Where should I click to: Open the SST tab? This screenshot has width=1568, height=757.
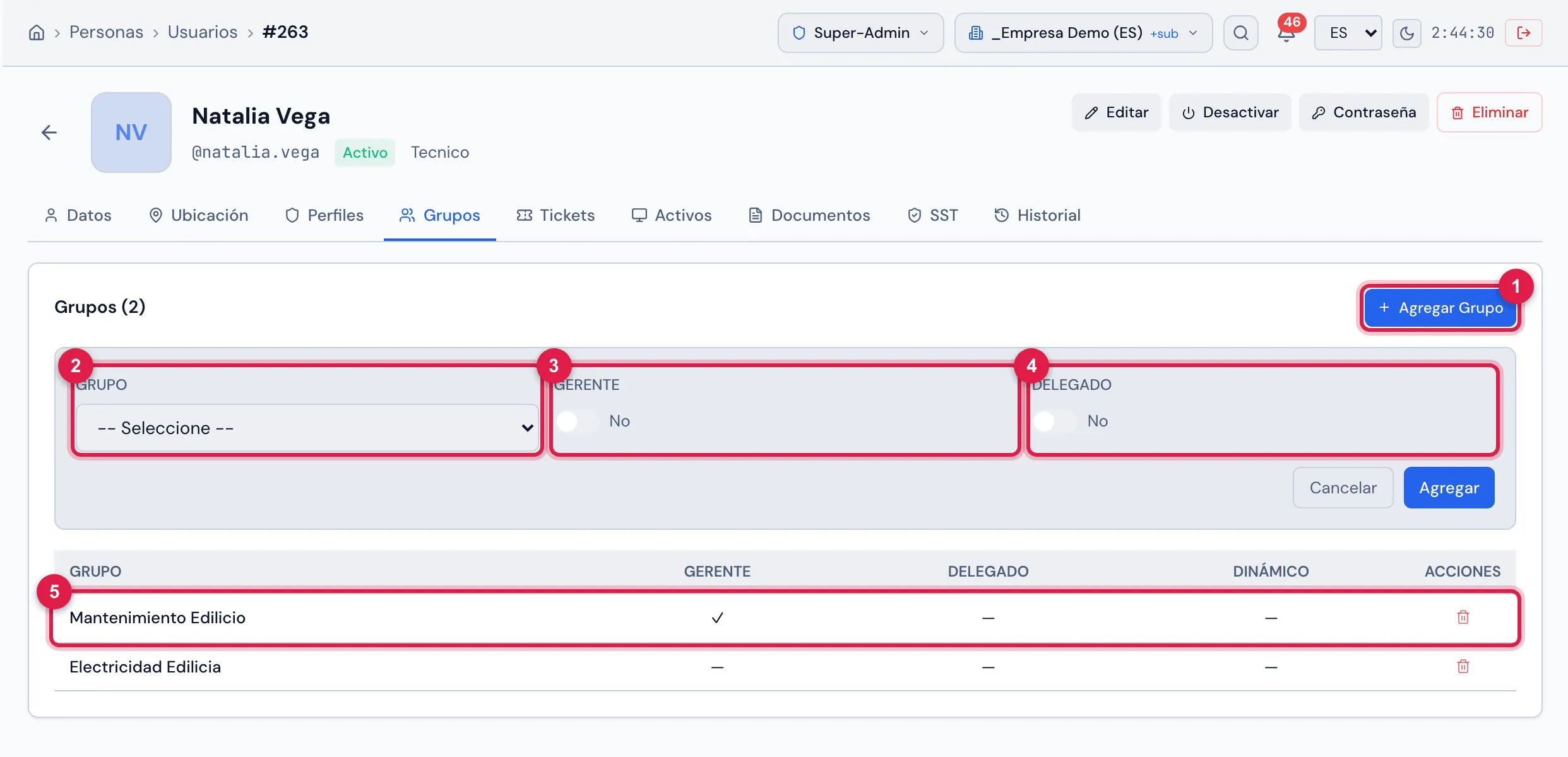(x=933, y=215)
